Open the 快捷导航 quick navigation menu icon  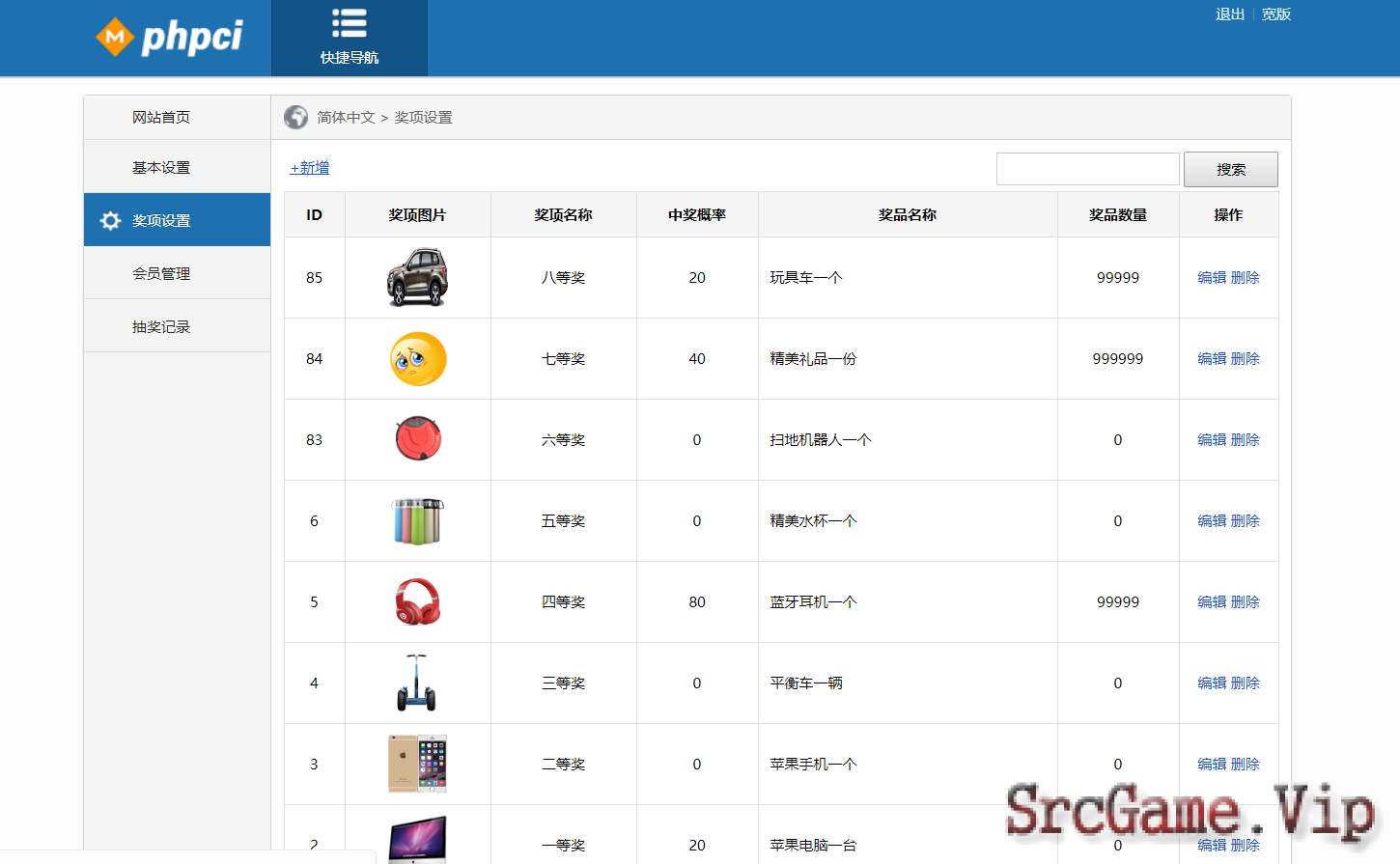[349, 24]
